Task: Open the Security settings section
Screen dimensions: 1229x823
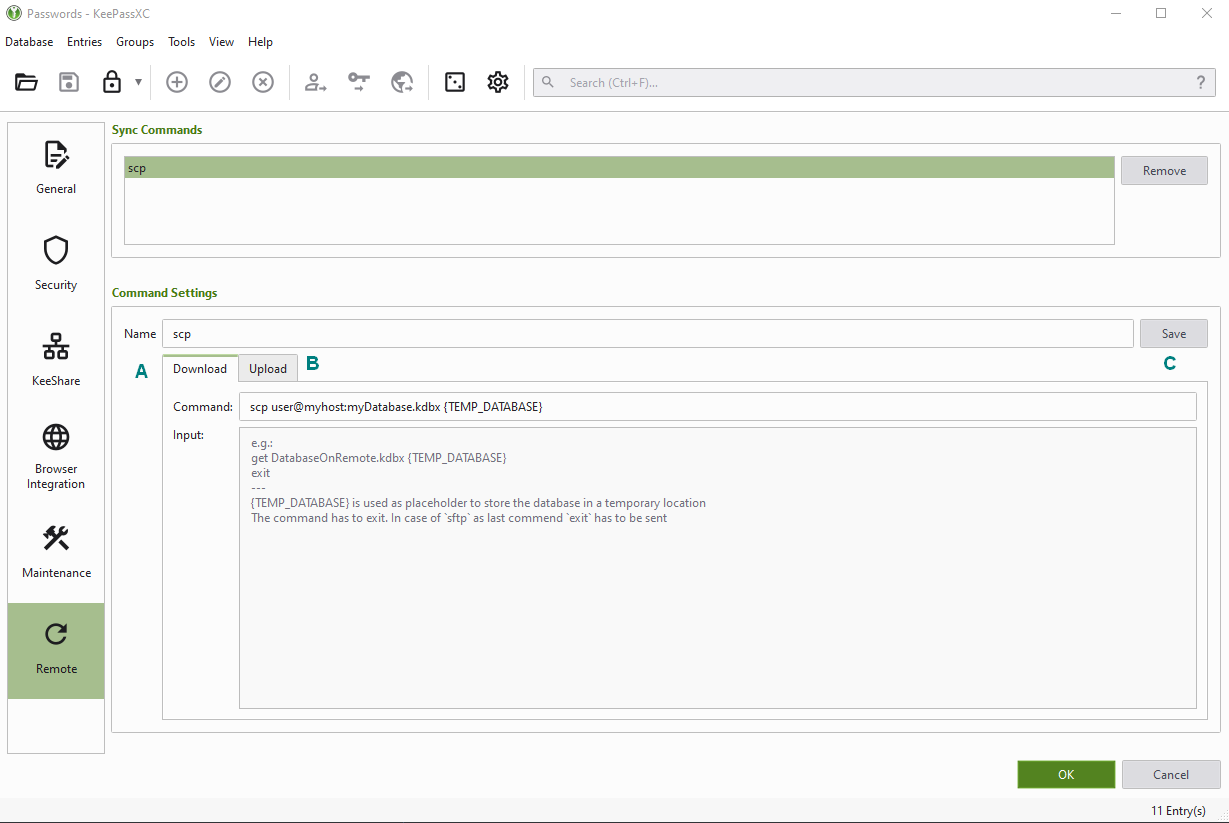Action: point(56,264)
